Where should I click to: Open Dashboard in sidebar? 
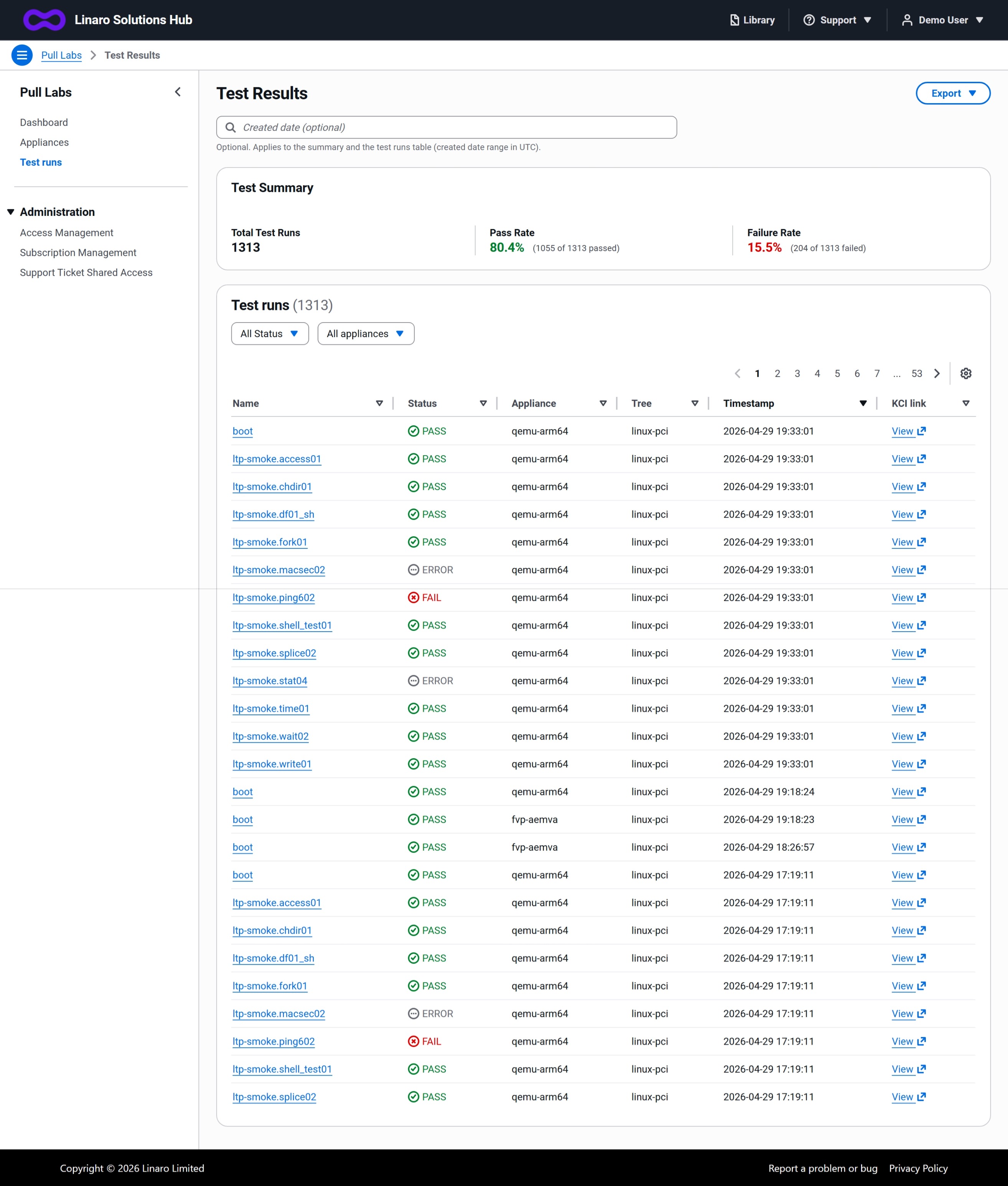[44, 122]
